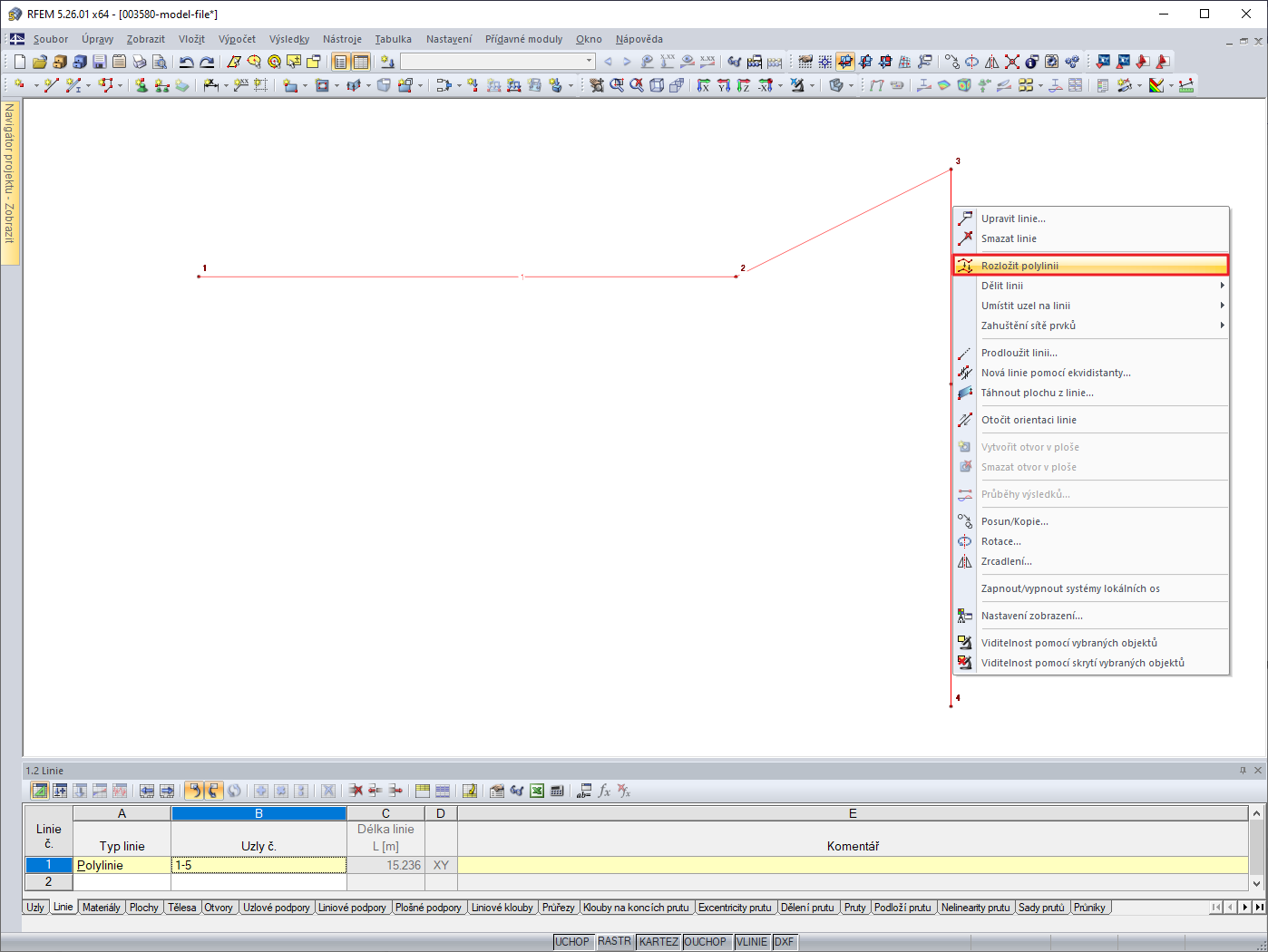
Task: Open dropdown arrow next to dimensions tool
Action: (x=226, y=86)
